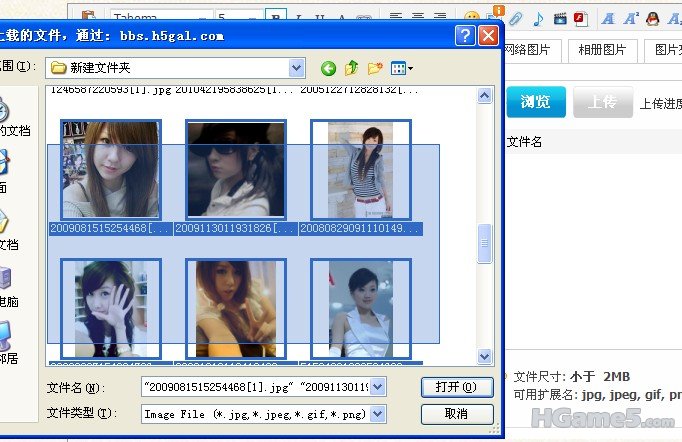Screen dimensions: 682x442
Task: Expand the 文件类型 dropdown arrow
Action: 378,414
